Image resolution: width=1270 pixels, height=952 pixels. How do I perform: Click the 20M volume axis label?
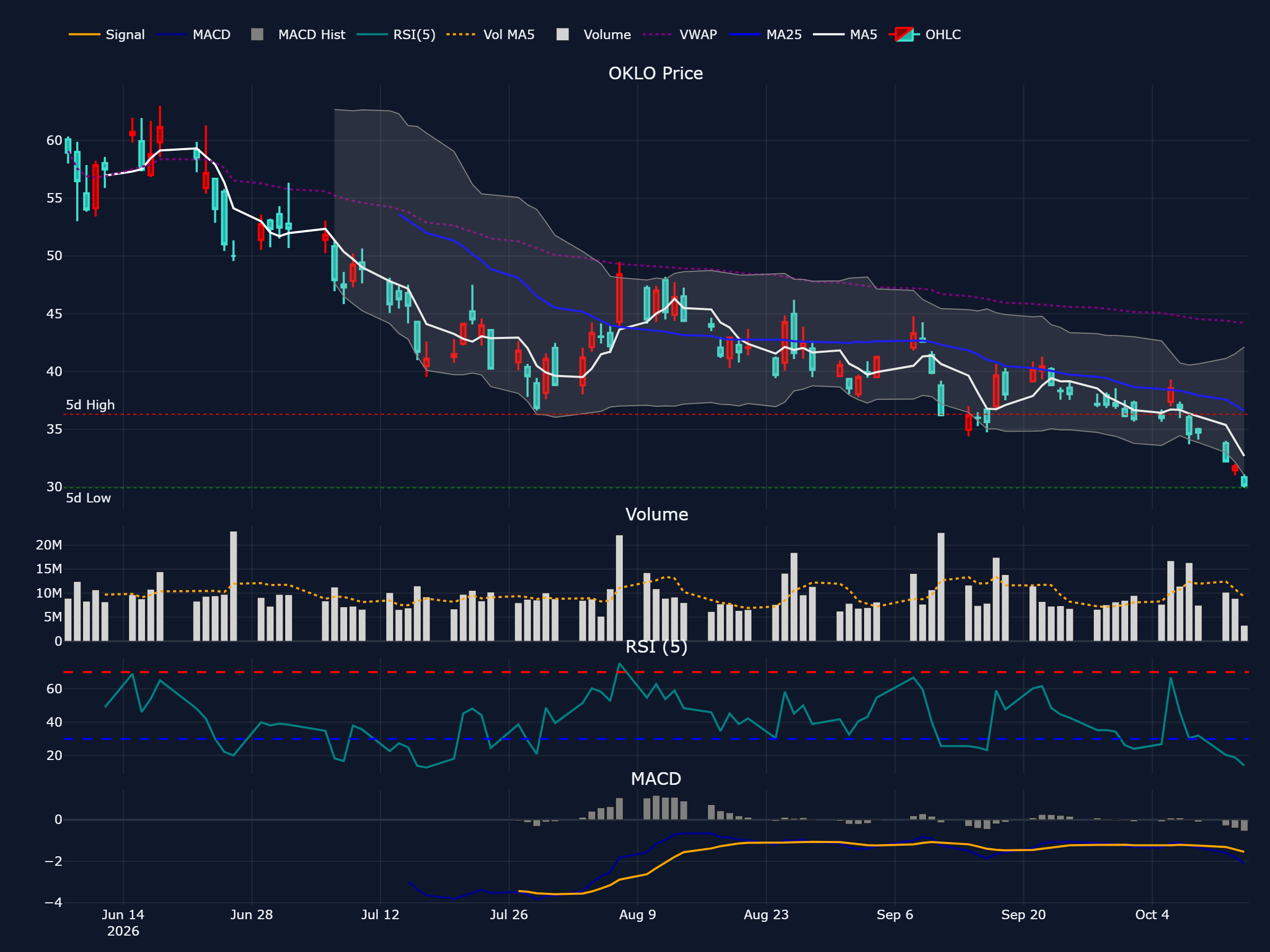coord(49,545)
